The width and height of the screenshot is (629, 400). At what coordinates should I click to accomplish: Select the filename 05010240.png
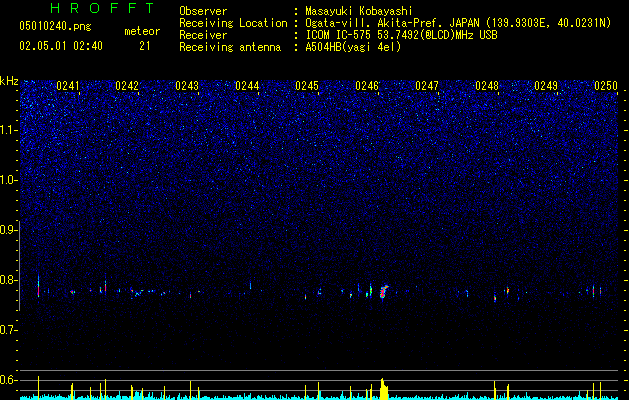tap(55, 27)
